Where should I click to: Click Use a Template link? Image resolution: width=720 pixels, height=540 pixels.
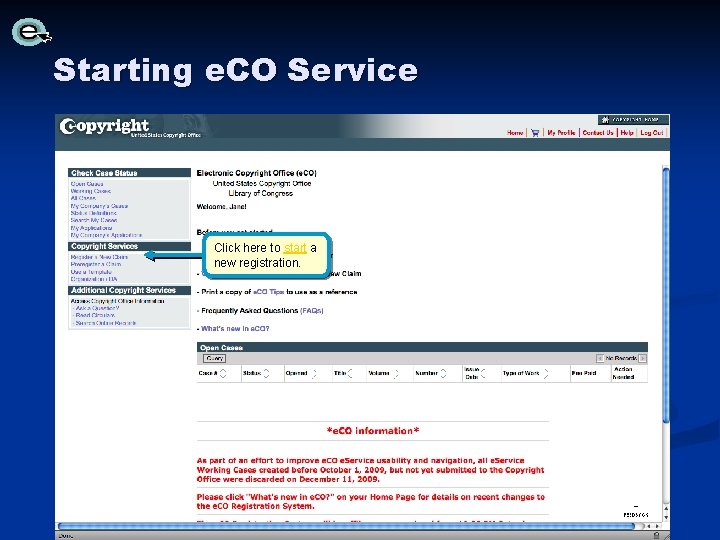[91, 272]
